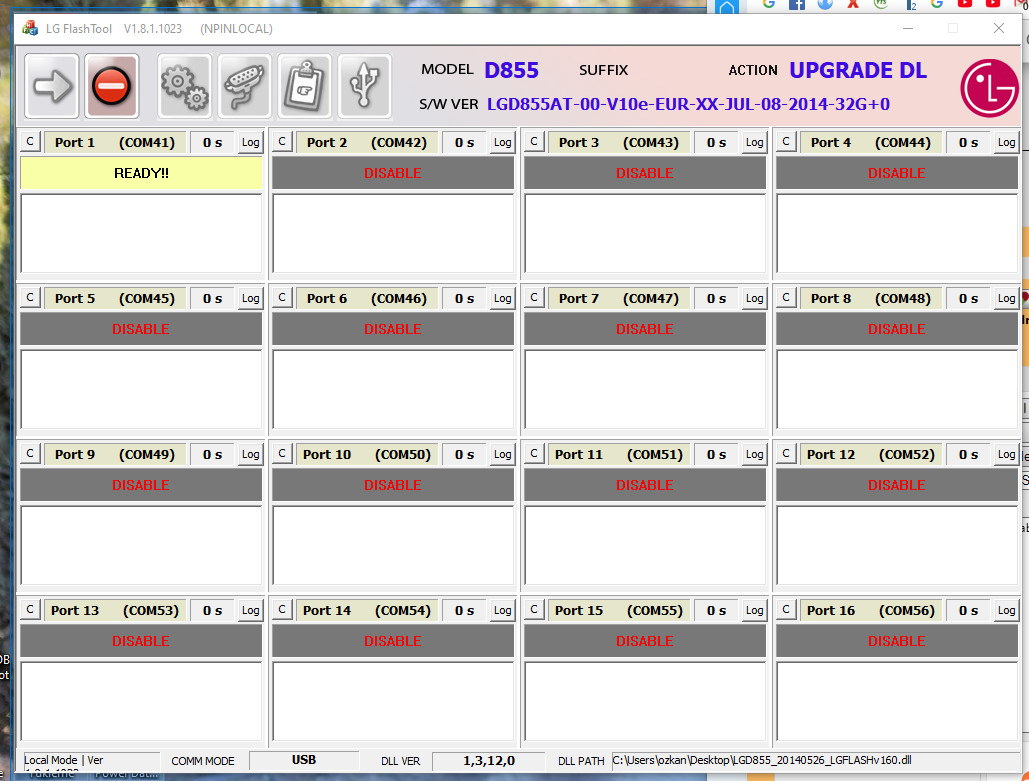Click the C button for Port 1
Image resolution: width=1029 pixels, height=781 pixels.
click(x=30, y=142)
